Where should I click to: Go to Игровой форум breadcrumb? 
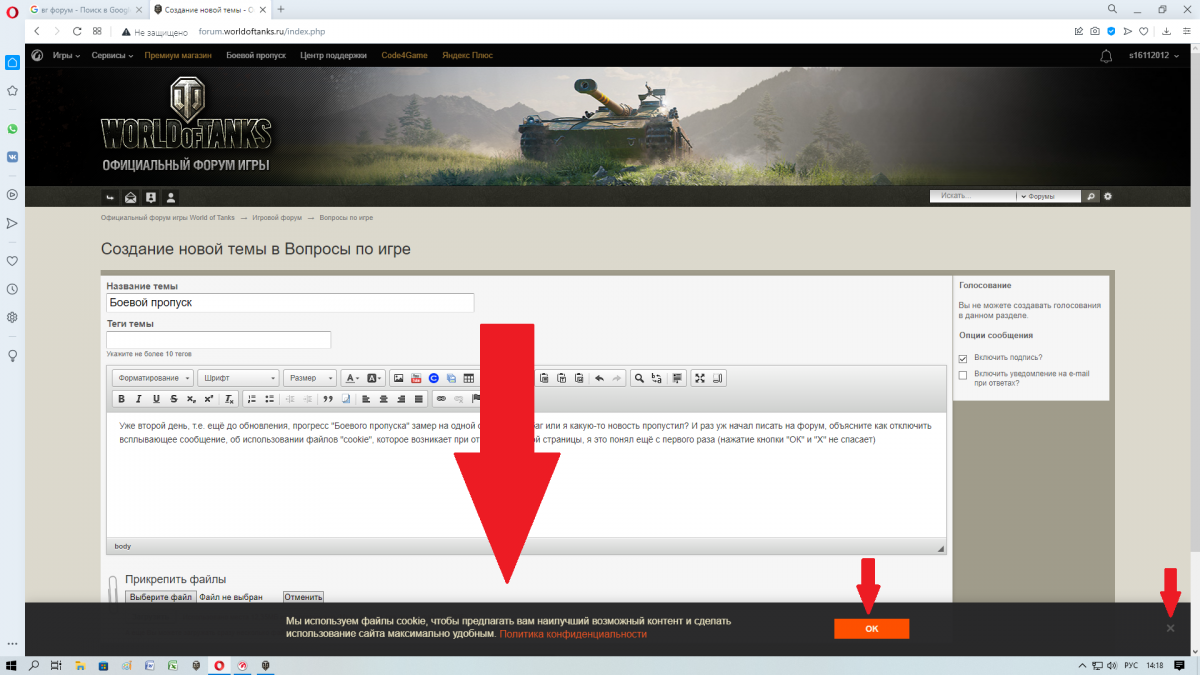277,218
